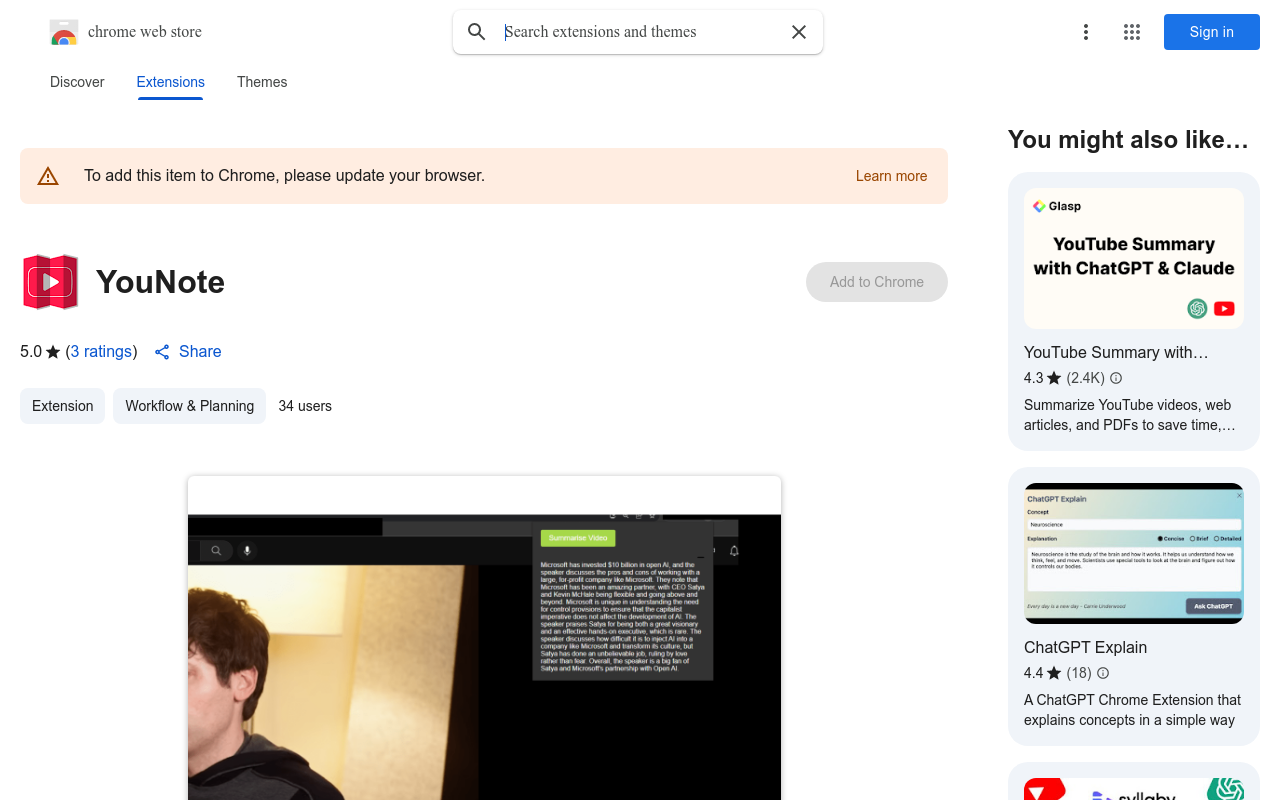Click the star icon beside 4.4 rating
Screen dimensions: 1280x800
pos(1054,673)
